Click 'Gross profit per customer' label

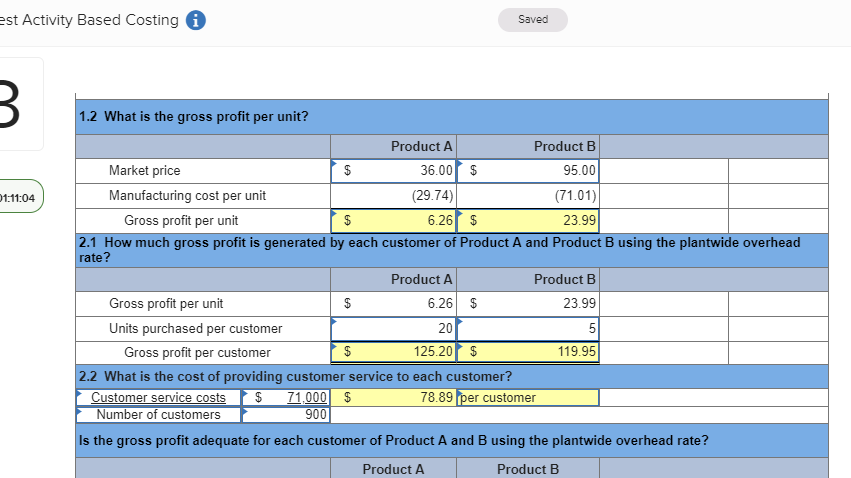coord(197,352)
